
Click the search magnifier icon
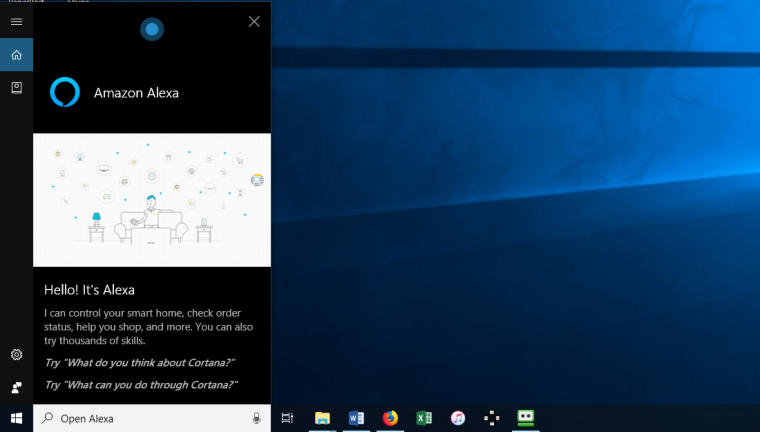(48, 417)
